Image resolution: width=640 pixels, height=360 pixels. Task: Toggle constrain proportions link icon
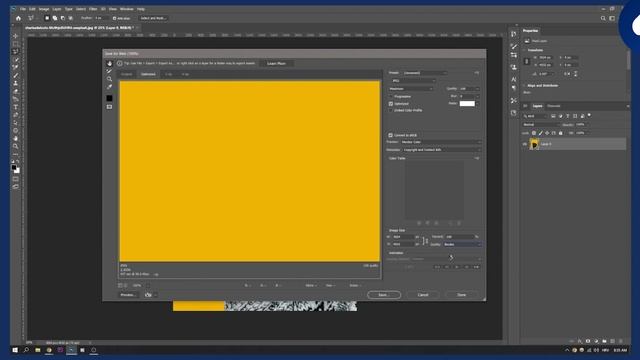click(x=425, y=240)
